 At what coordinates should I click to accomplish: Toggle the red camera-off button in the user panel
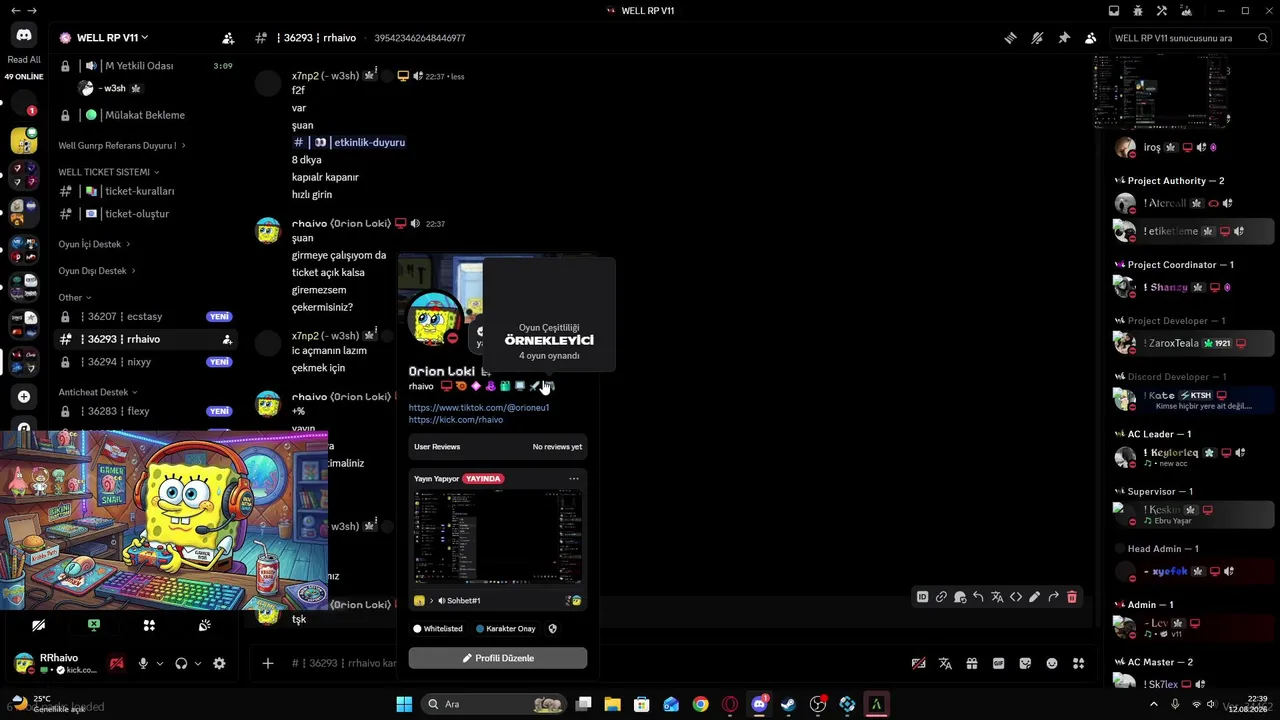117,663
